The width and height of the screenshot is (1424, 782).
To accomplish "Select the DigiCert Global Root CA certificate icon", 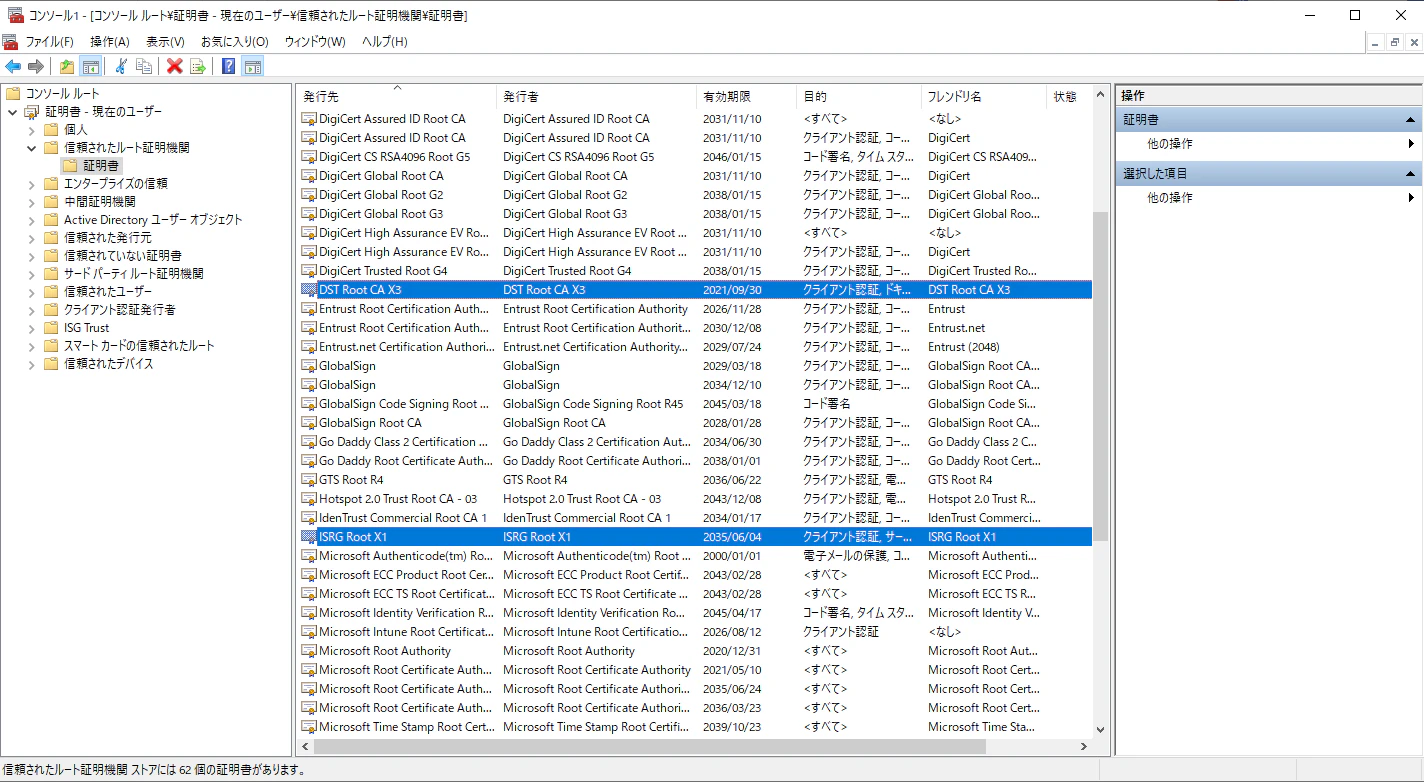I will 309,176.
